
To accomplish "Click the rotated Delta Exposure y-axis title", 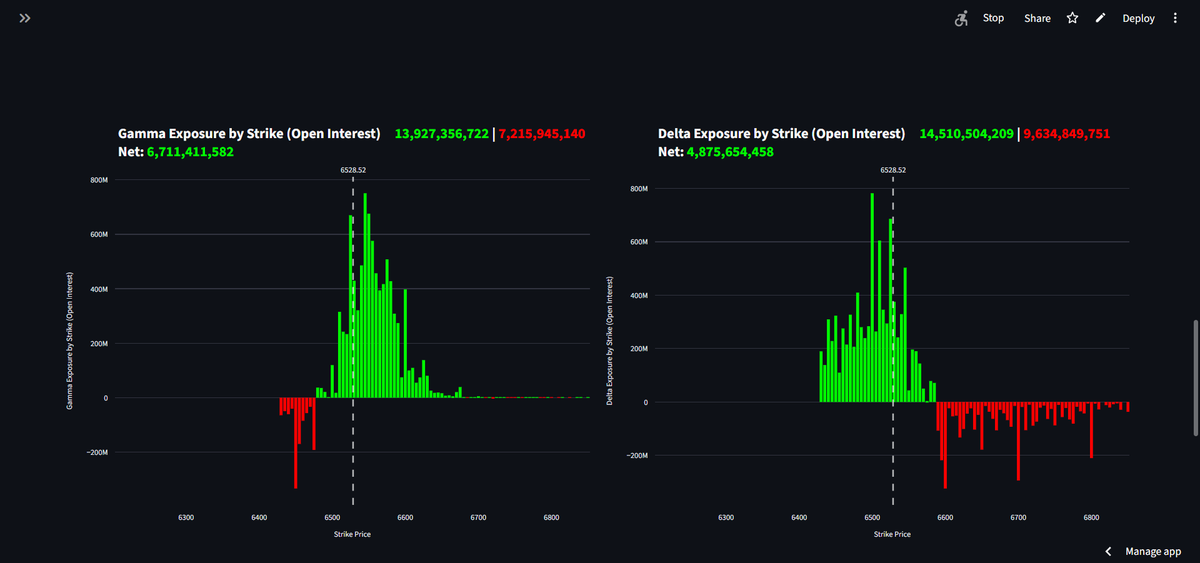I will tap(610, 340).
